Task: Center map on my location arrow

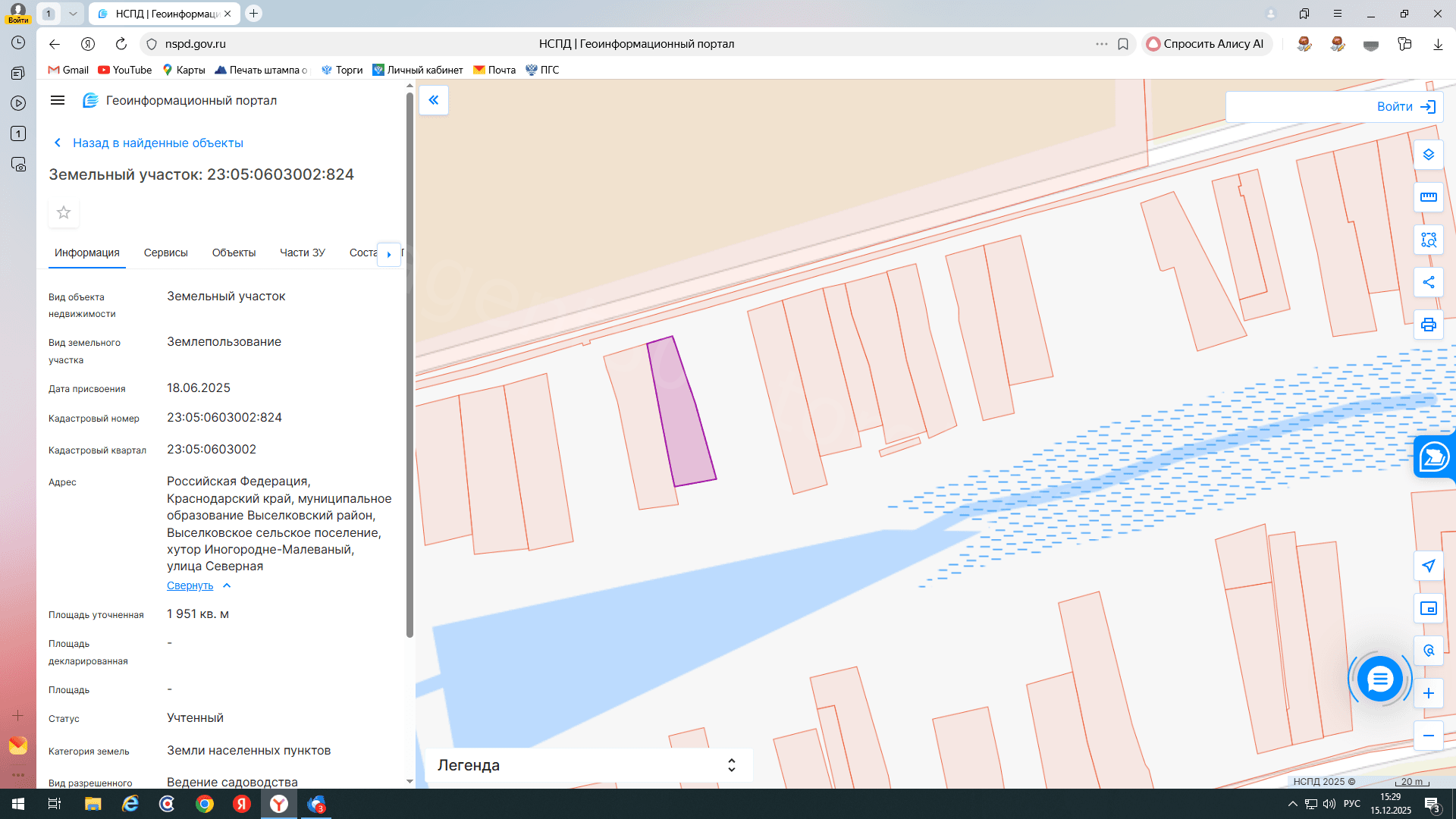Action: (x=1428, y=566)
